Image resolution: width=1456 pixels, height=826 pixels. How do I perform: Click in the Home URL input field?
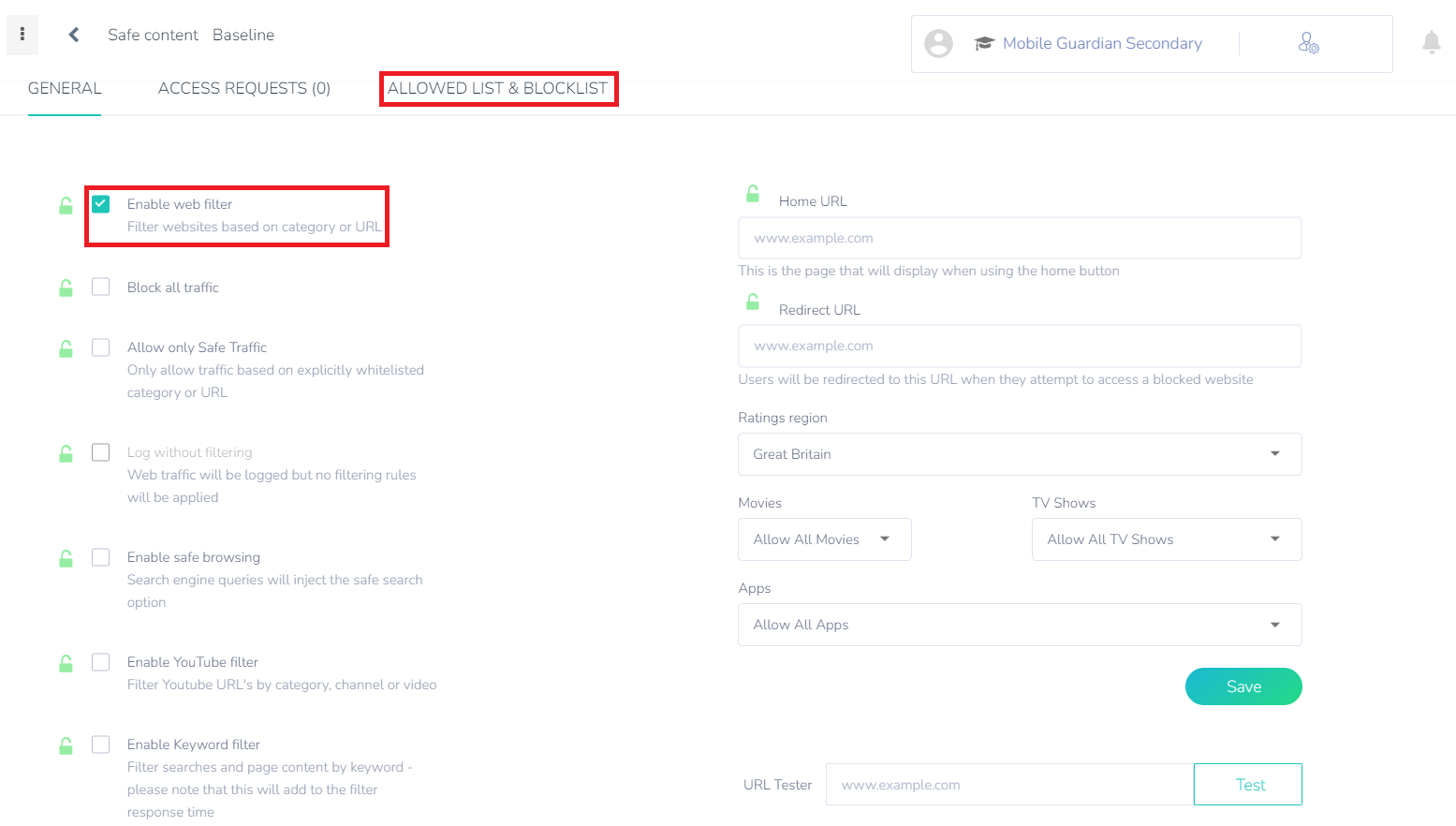1020,238
